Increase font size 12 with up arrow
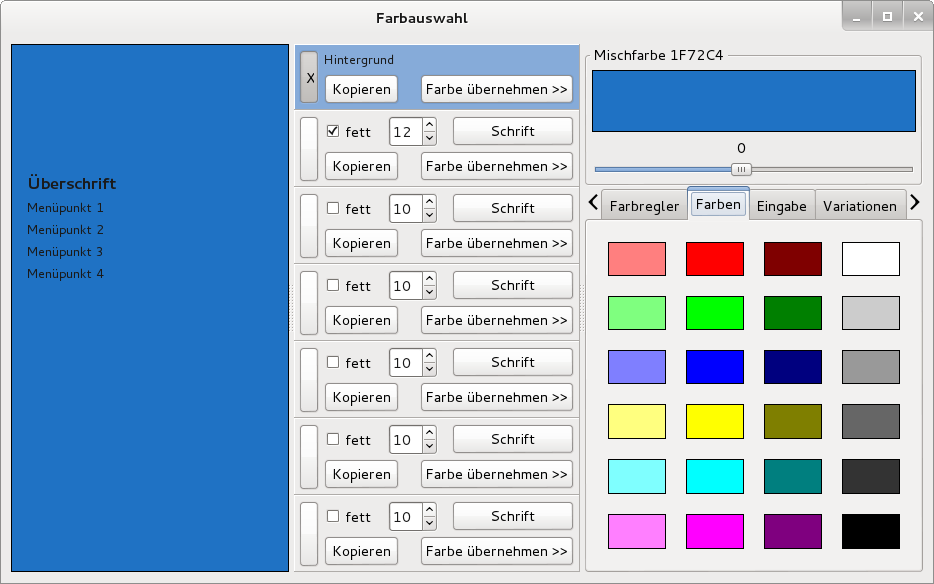The height and width of the screenshot is (584, 934). 429,125
